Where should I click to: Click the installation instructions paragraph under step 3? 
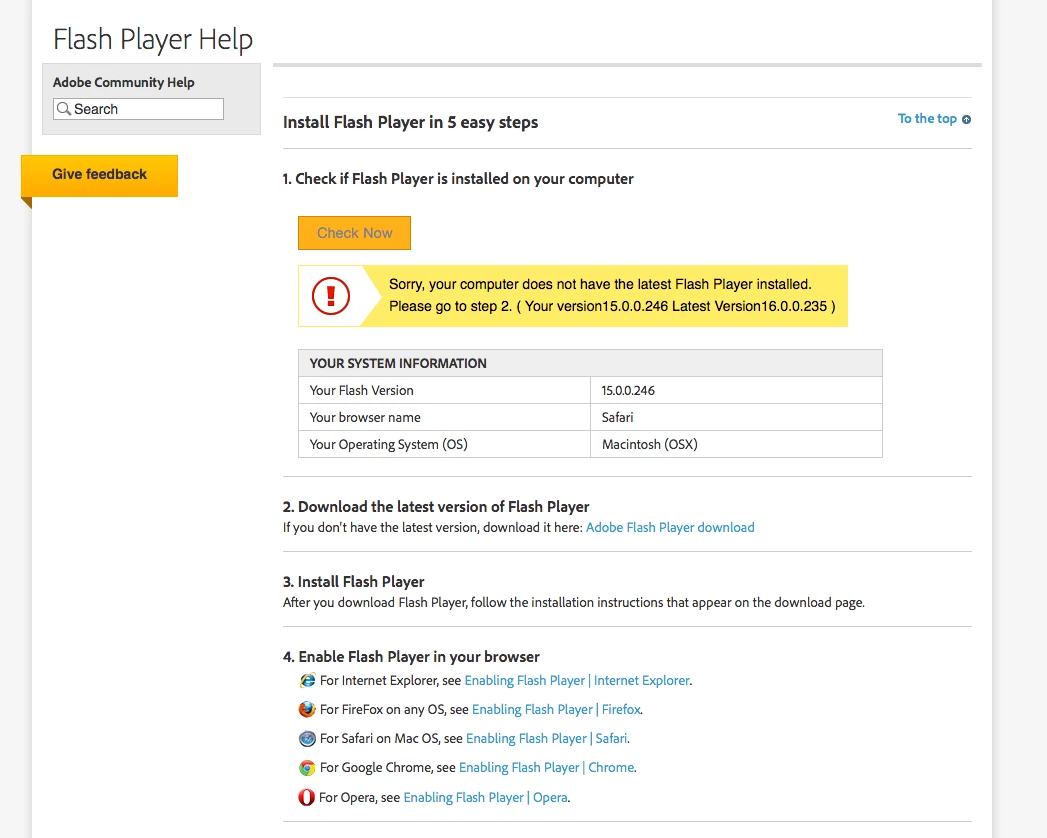pyautogui.click(x=574, y=602)
